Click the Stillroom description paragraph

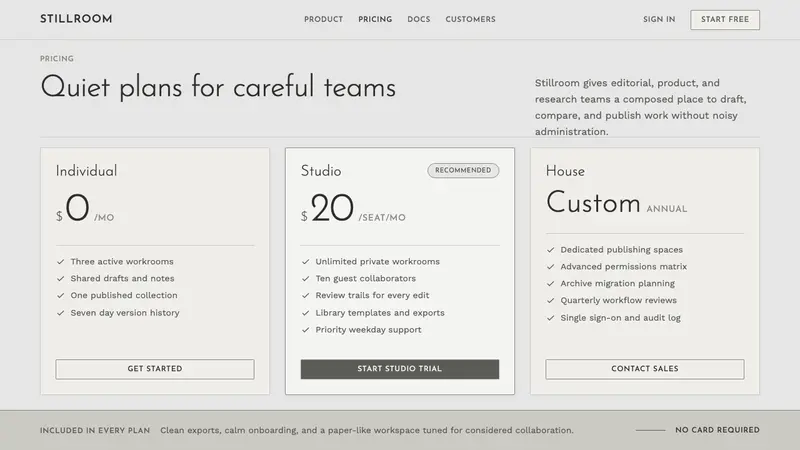point(641,107)
